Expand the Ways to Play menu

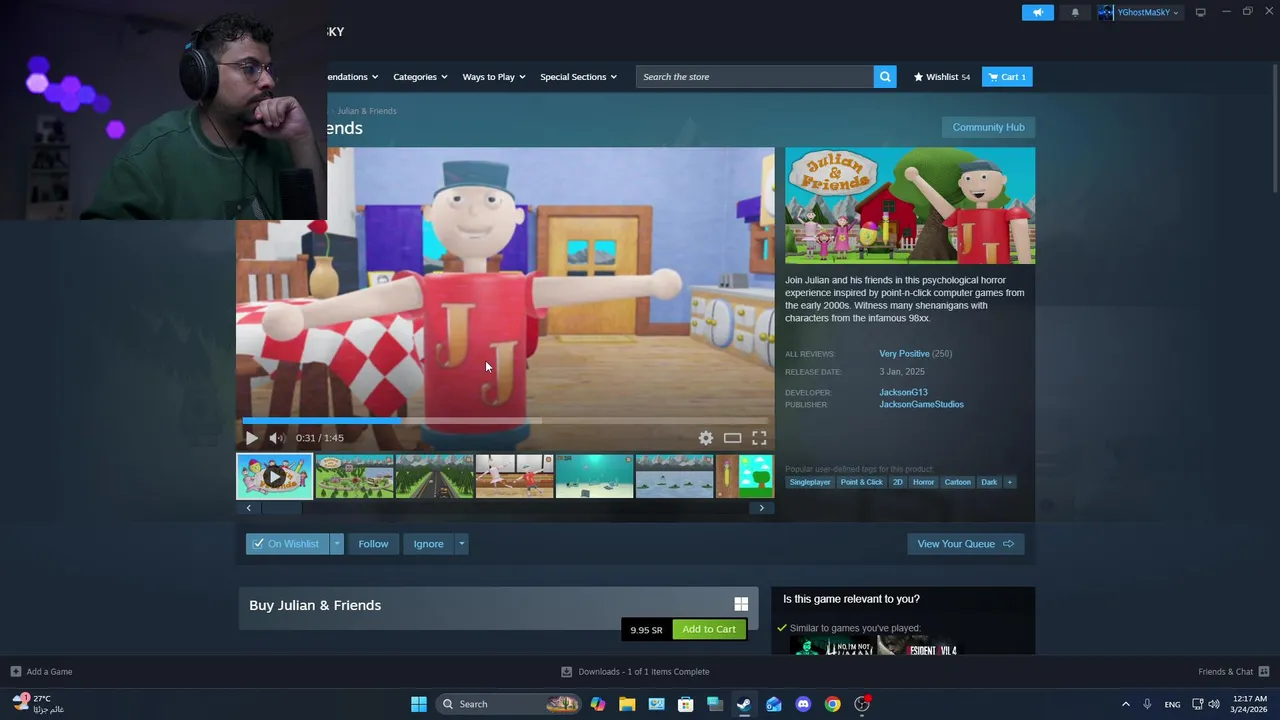[494, 77]
